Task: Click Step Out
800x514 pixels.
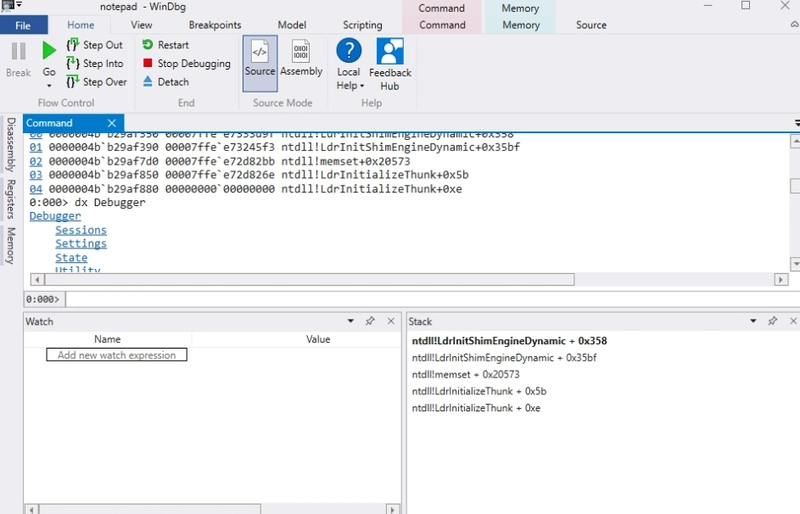Action: point(95,45)
